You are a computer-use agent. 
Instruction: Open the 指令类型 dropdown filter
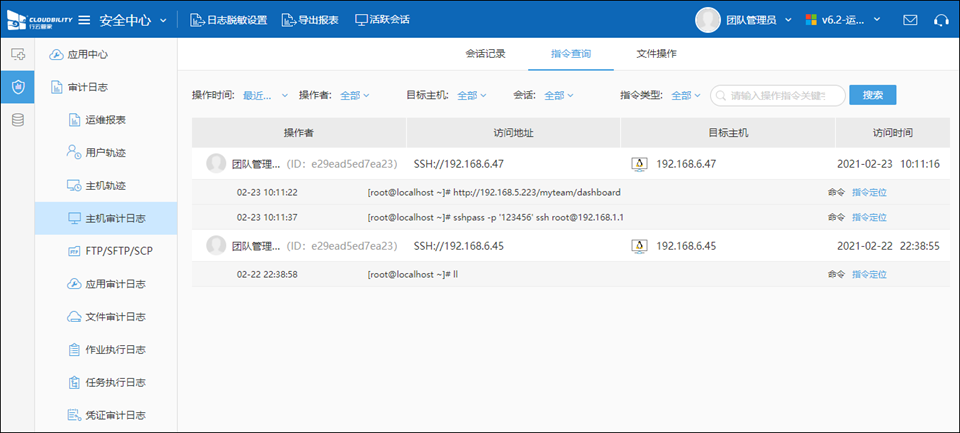[686, 96]
